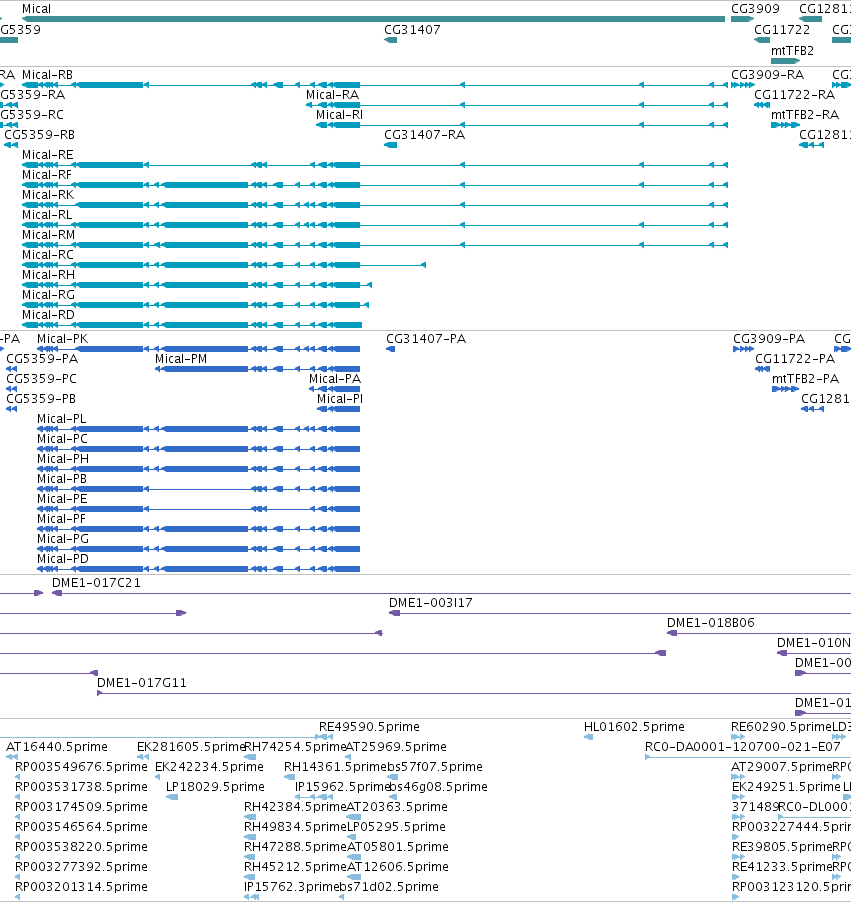Click the DME1-017G11 clone label

[142, 683]
